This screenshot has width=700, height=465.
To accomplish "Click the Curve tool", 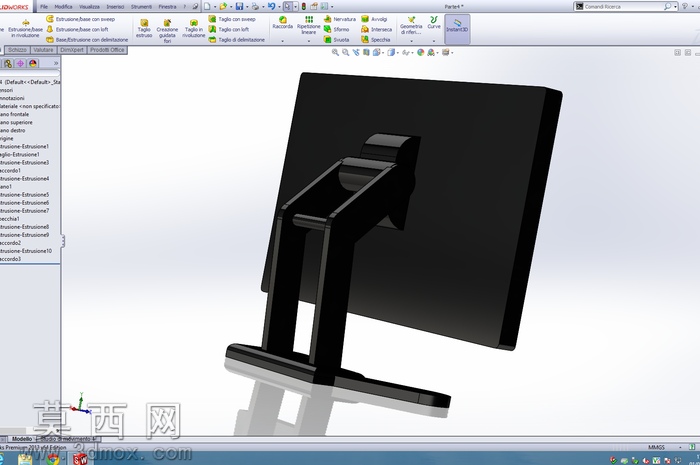I will (433, 22).
